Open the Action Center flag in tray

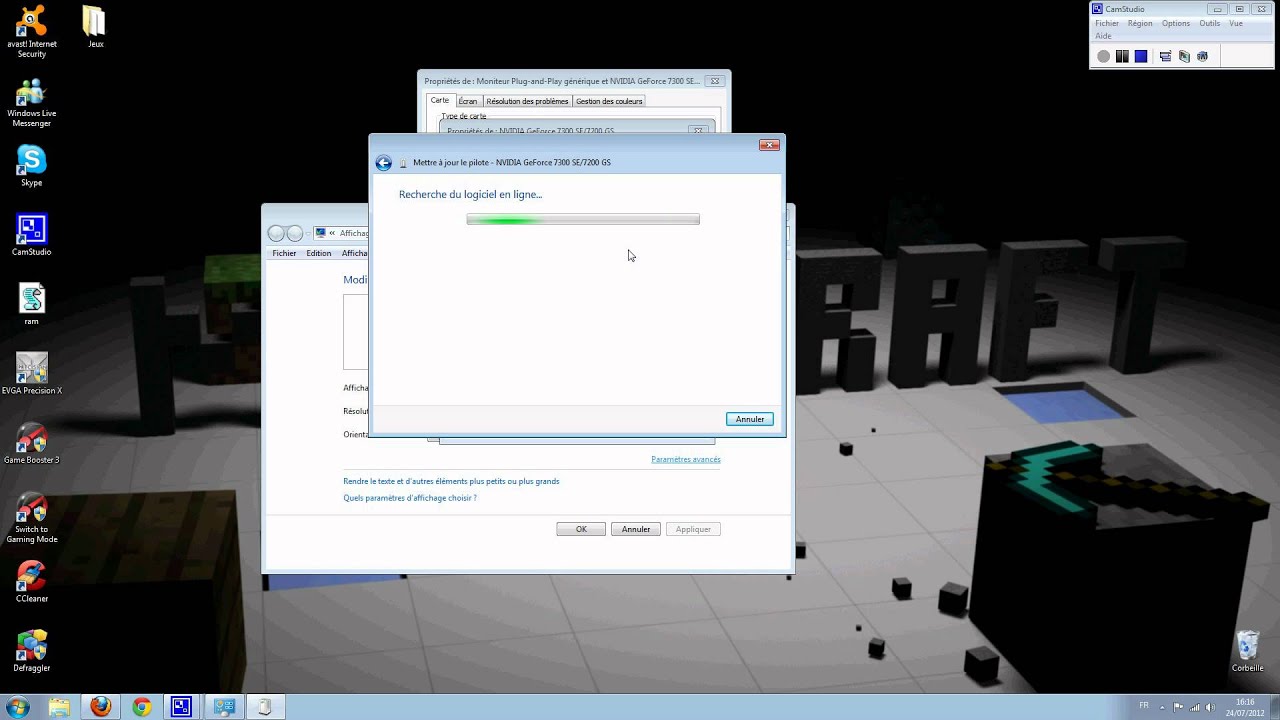click(1180, 707)
